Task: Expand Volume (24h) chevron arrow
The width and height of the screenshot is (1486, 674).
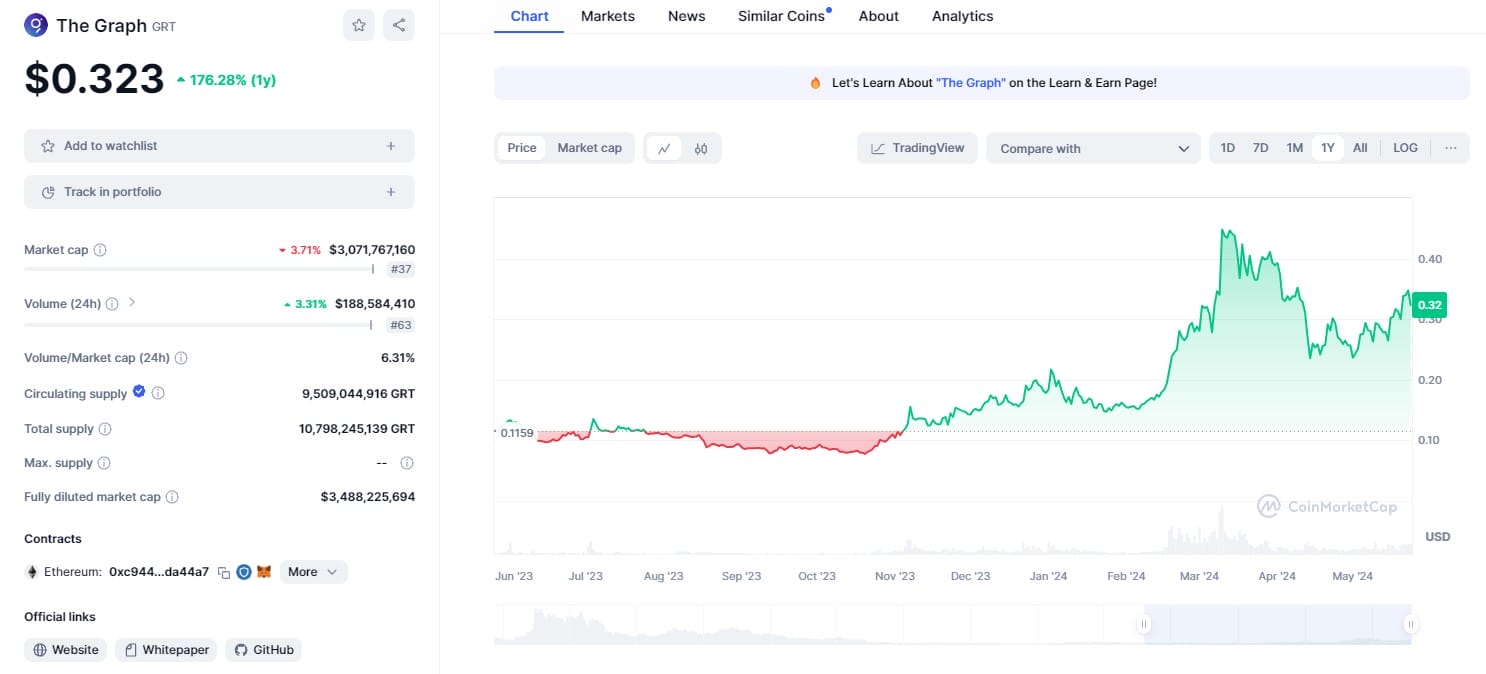Action: 132,302
